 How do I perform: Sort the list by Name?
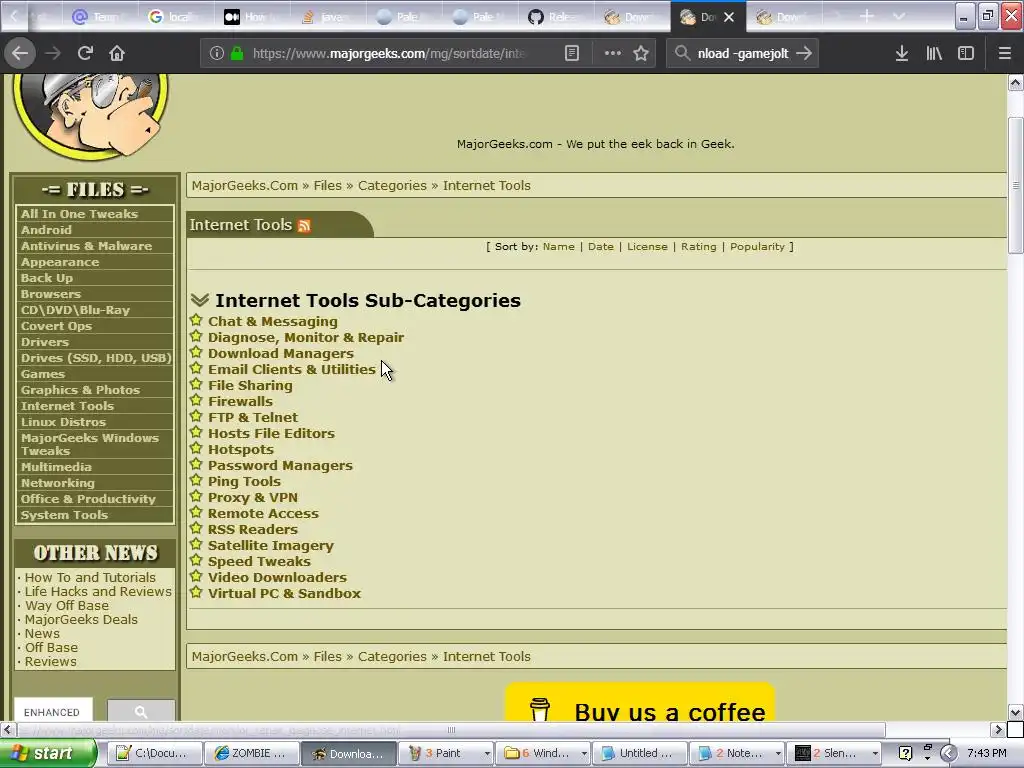click(x=558, y=247)
